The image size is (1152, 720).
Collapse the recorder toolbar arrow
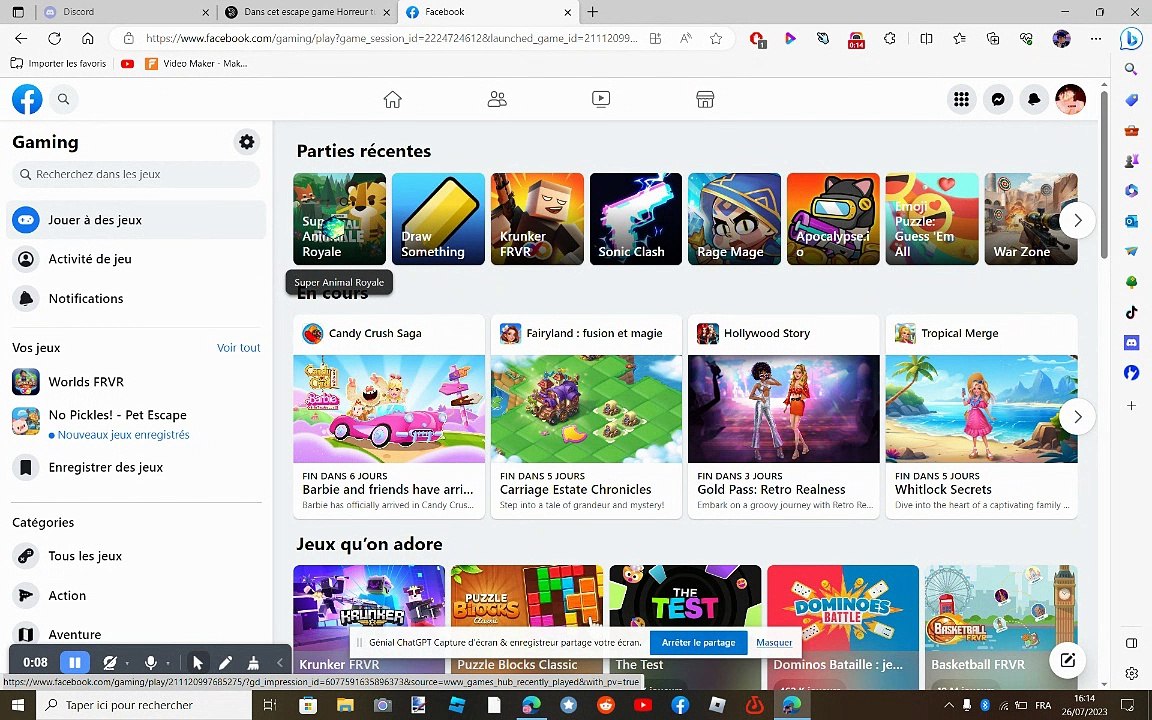tap(280, 663)
